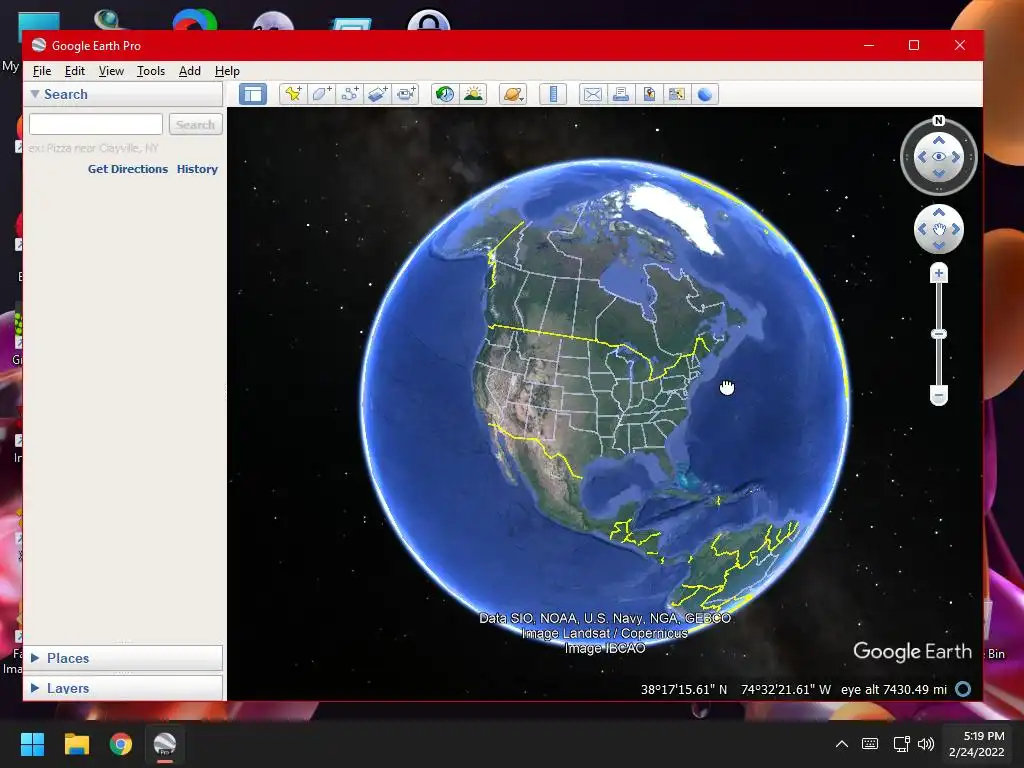
Task: Open the planet switcher dropdown
Action: point(513,94)
